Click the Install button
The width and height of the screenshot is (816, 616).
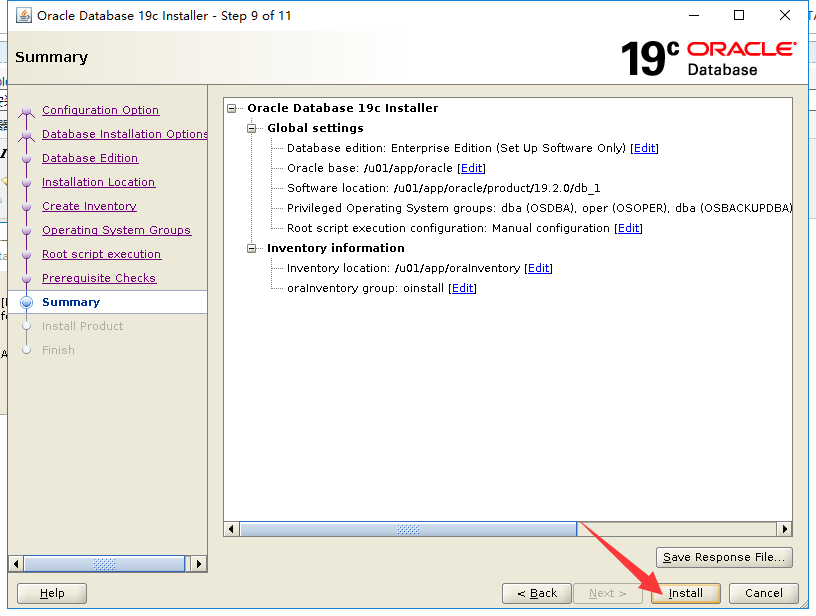click(685, 593)
